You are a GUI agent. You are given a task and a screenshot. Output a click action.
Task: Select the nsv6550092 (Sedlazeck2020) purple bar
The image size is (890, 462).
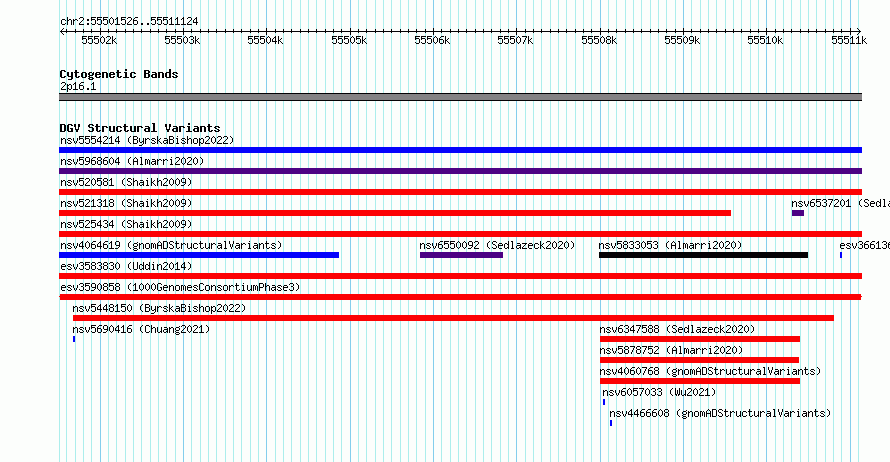click(x=461, y=255)
